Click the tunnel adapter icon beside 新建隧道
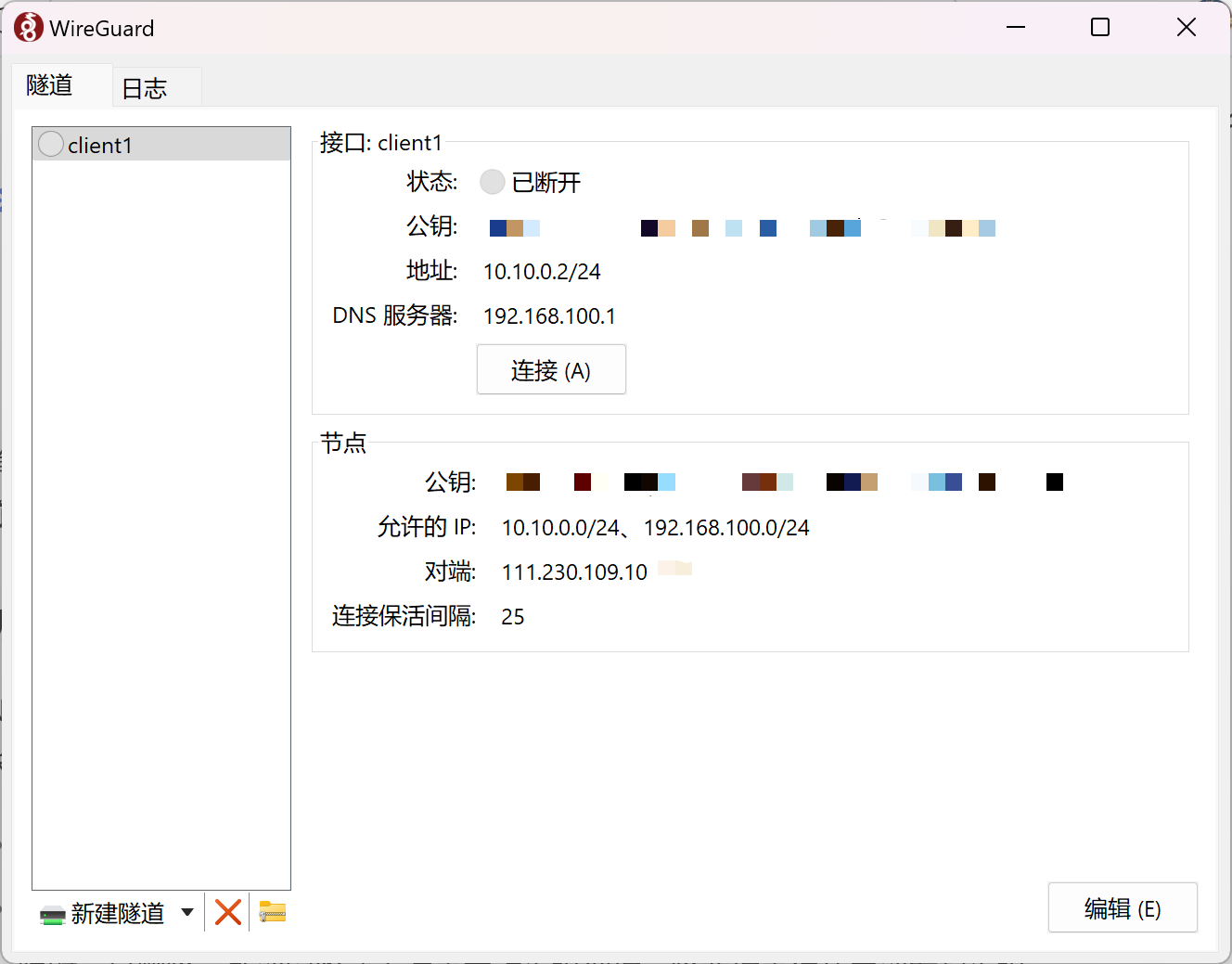This screenshot has height=964, width=1232. 53,915
